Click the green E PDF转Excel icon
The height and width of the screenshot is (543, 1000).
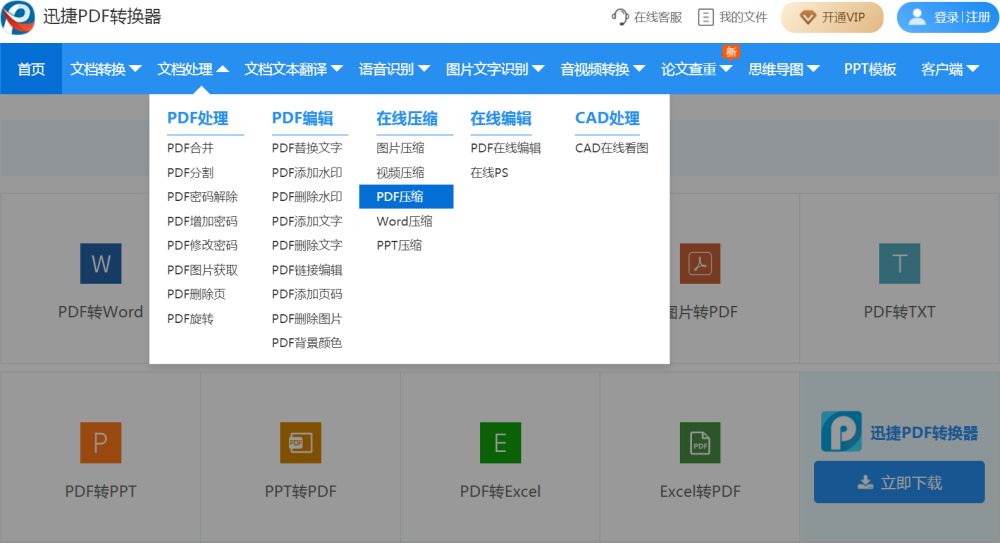click(500, 443)
